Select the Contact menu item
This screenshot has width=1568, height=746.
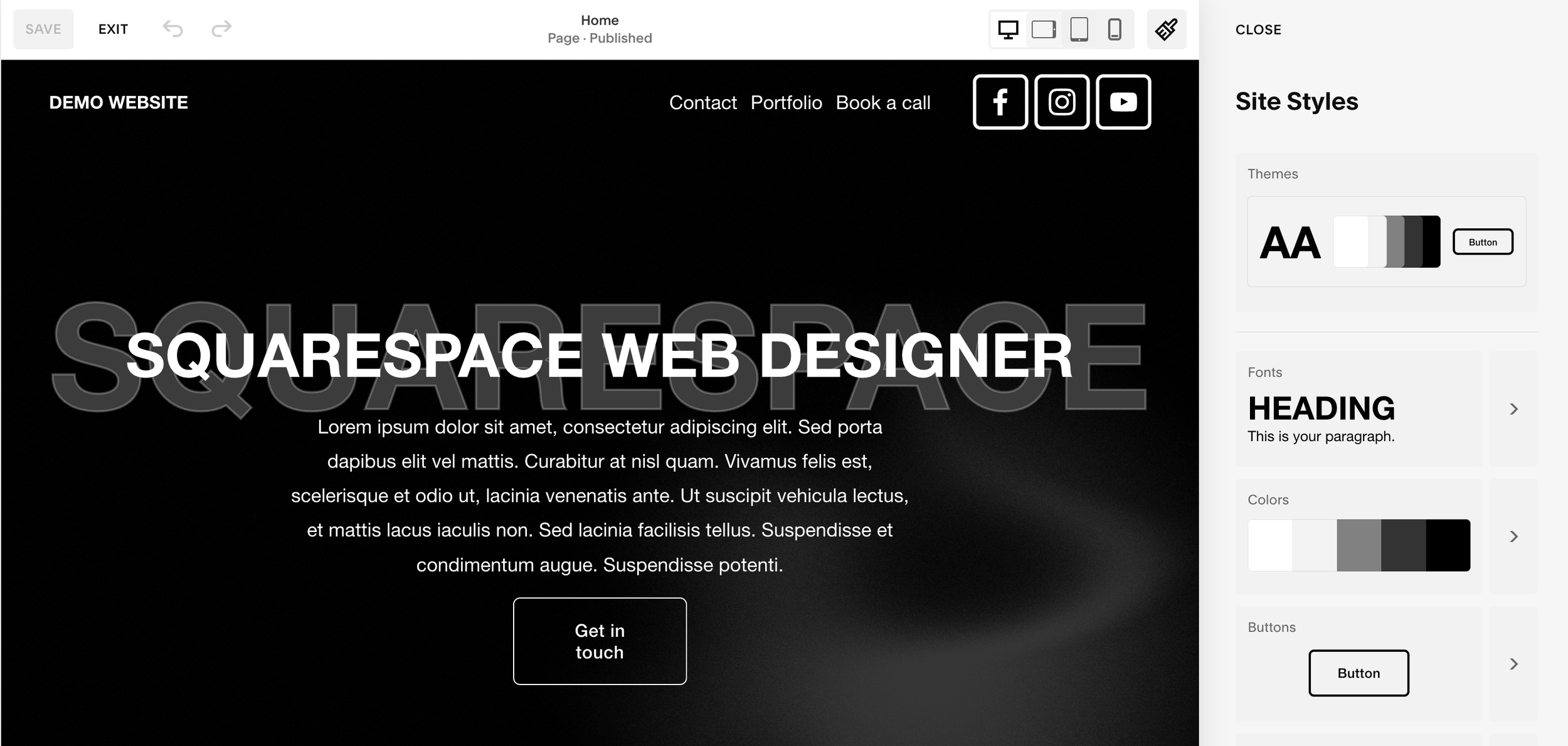pyautogui.click(x=702, y=102)
